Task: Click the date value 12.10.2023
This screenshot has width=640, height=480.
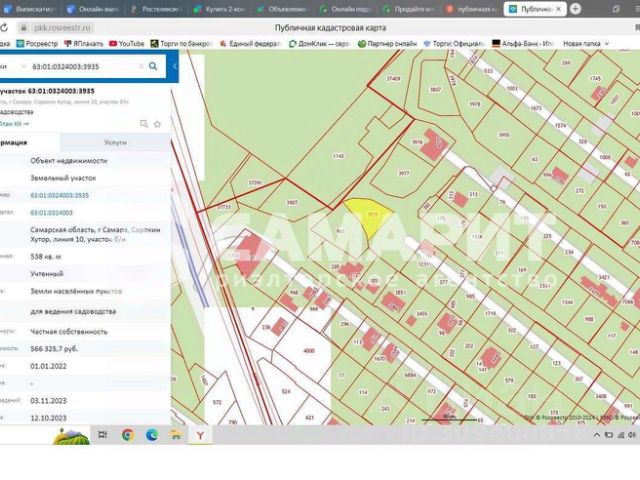Action: pyautogui.click(x=49, y=418)
